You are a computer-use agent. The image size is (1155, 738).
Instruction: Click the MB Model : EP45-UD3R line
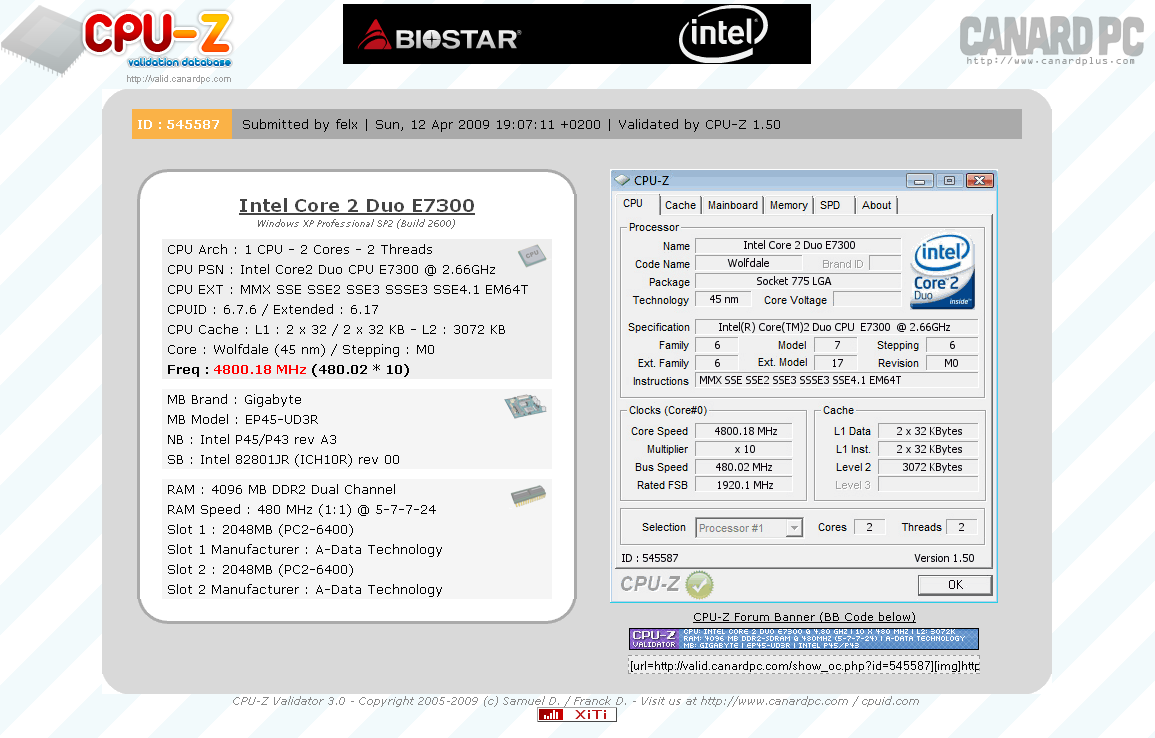pyautogui.click(x=243, y=420)
